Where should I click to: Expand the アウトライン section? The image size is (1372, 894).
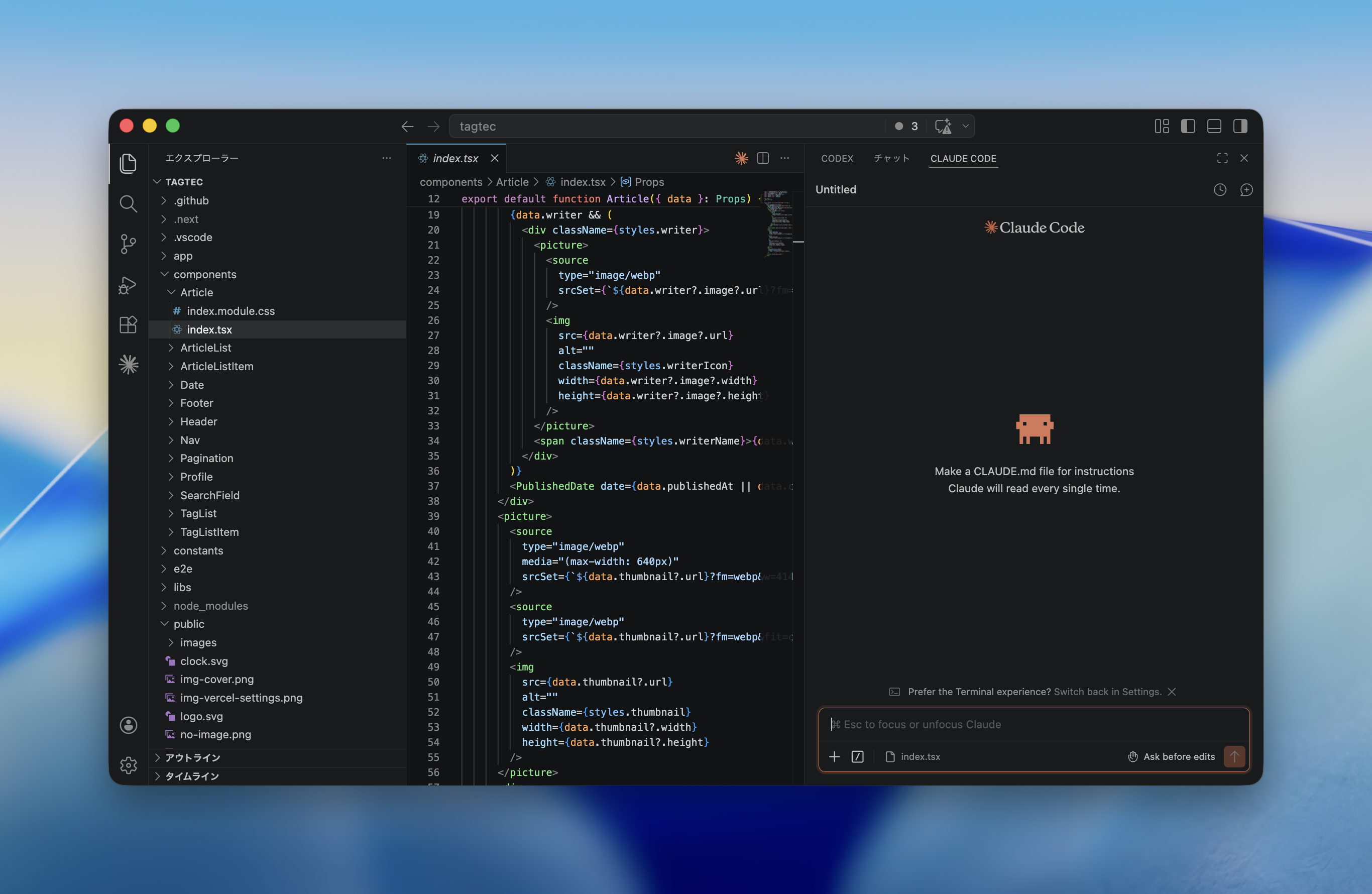tap(192, 757)
